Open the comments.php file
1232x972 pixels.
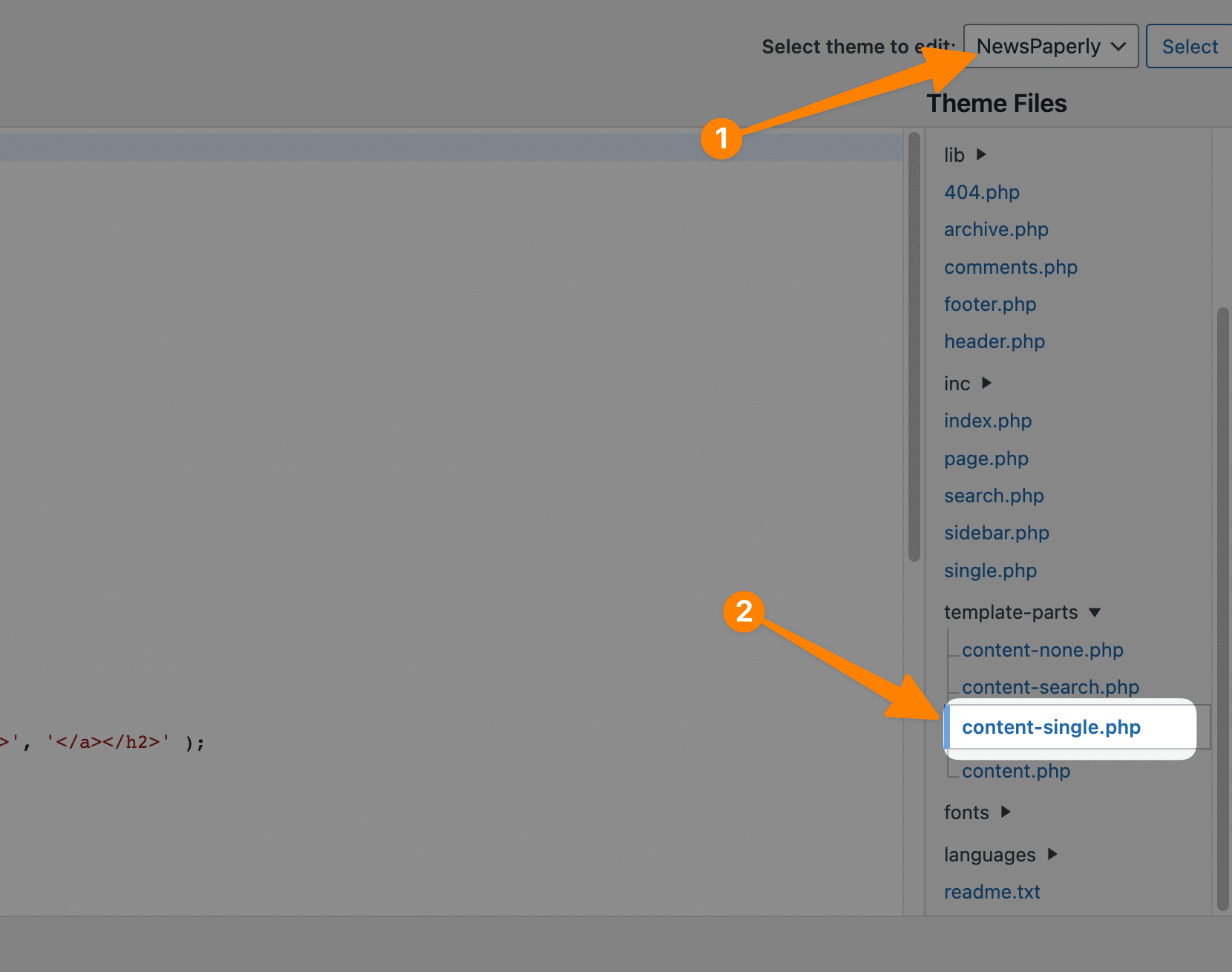(x=1011, y=267)
